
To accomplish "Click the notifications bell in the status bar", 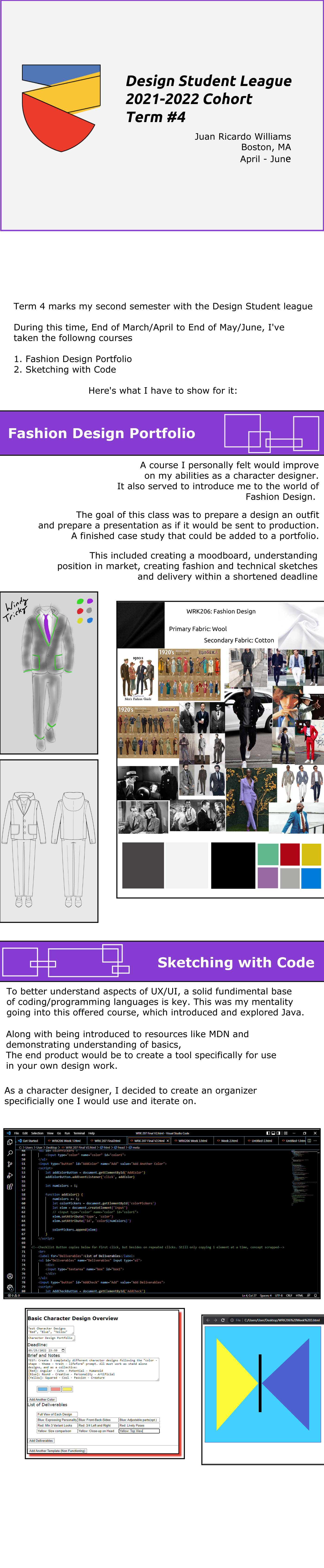I will 315,1295.
